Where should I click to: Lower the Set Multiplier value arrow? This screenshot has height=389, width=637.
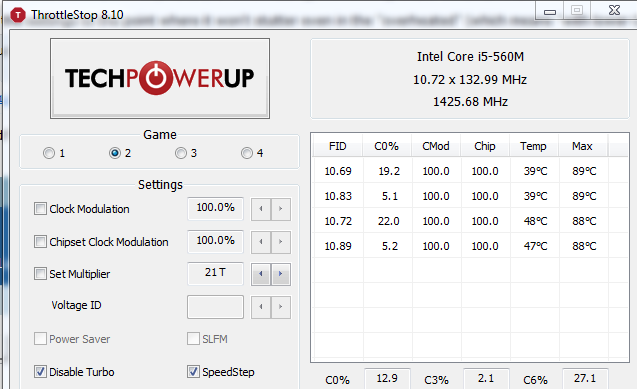(x=261, y=274)
